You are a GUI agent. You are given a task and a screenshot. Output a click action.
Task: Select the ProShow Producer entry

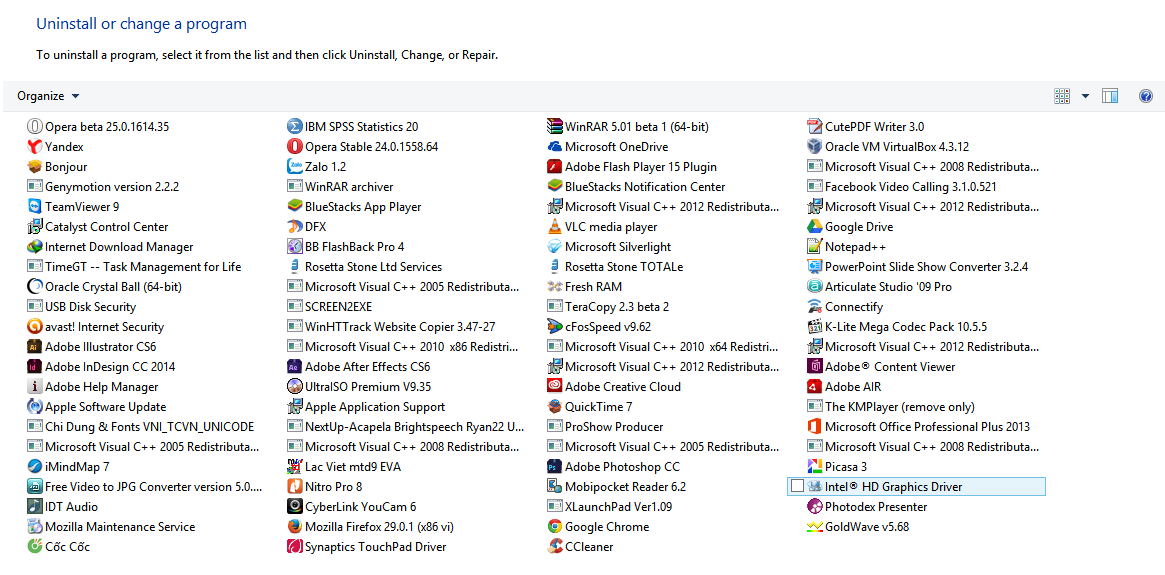click(x=606, y=427)
